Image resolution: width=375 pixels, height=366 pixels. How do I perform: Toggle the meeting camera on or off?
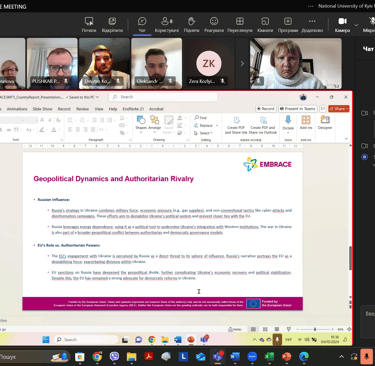coord(342,25)
